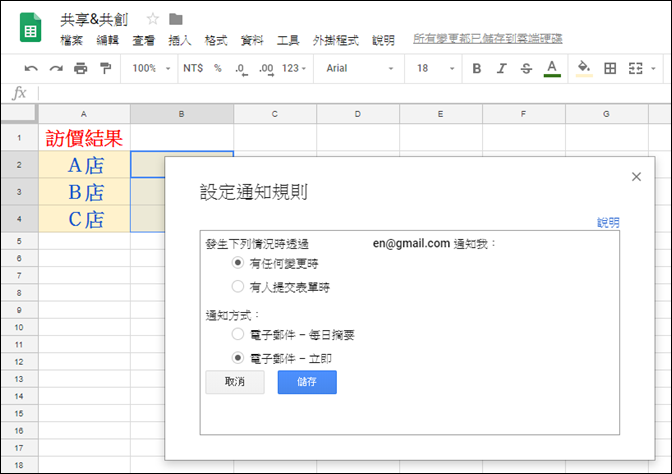Select 電子郵件 – 每日摘要 radio option
Screen dimensions: 672x474
(238, 334)
